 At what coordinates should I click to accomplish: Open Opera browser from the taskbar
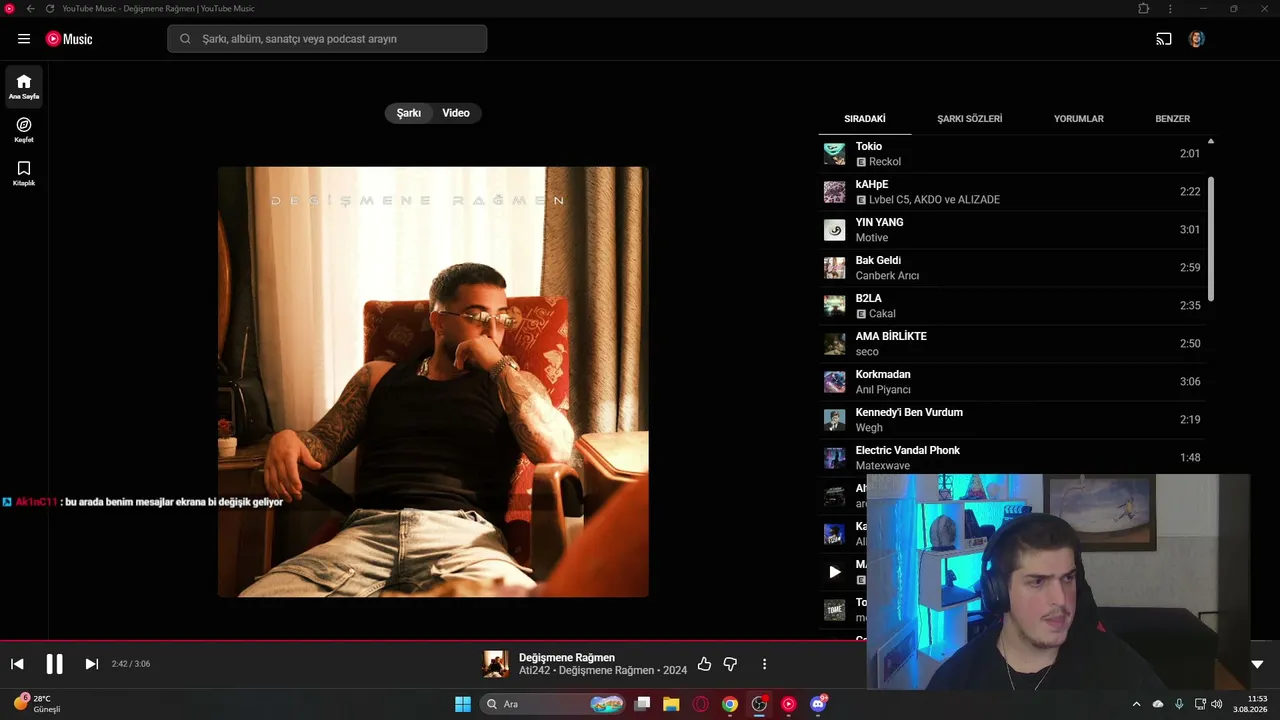(701, 704)
